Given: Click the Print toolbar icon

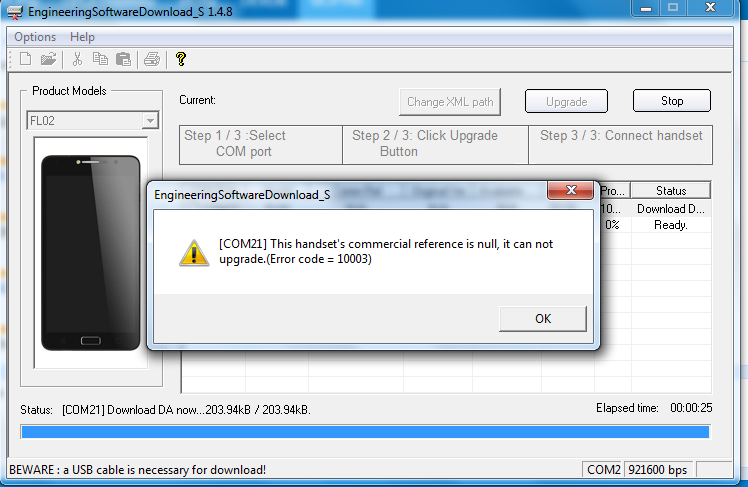Looking at the screenshot, I should [x=152, y=59].
